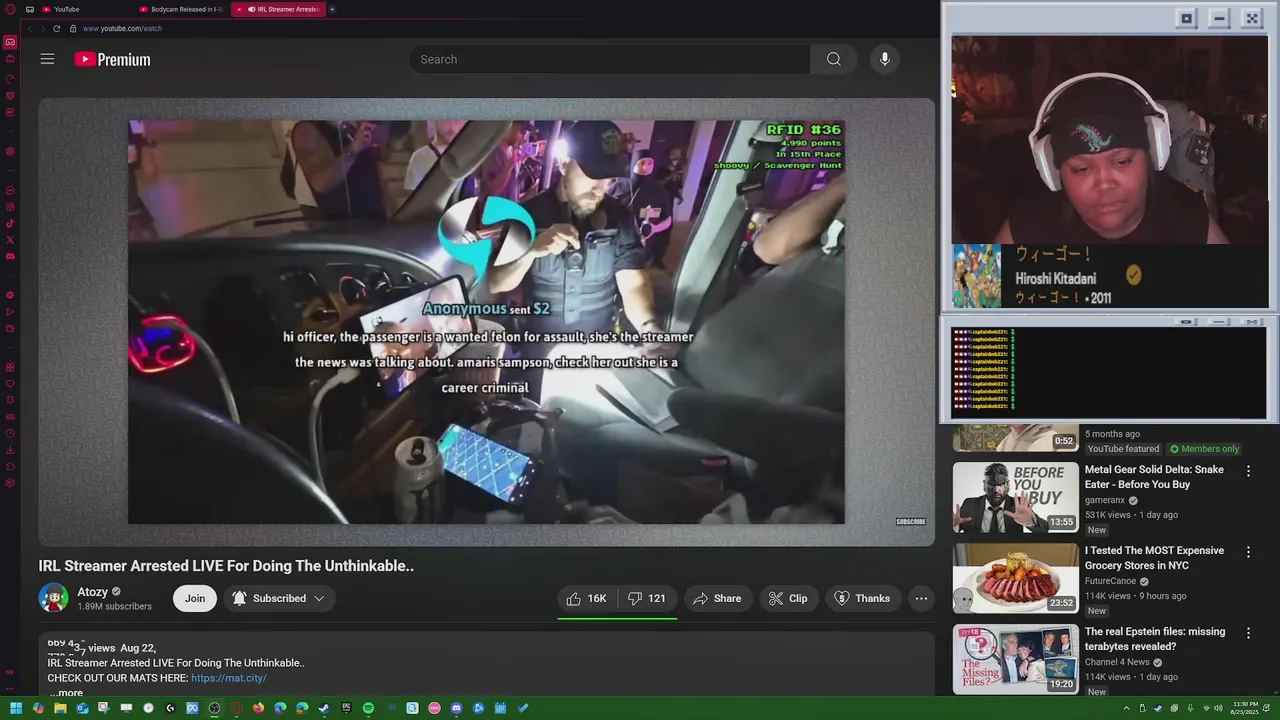Image resolution: width=1280 pixels, height=720 pixels.
Task: Click the YouTube Premium logo
Action: point(112,59)
